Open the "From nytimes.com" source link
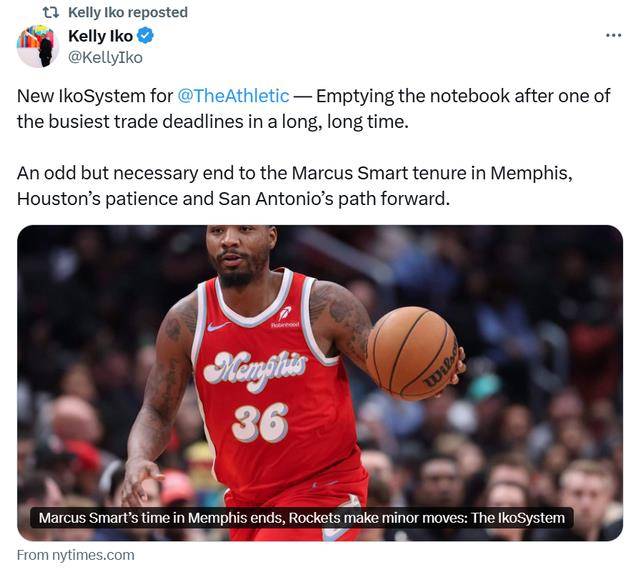636x575 pixels. tap(76, 555)
